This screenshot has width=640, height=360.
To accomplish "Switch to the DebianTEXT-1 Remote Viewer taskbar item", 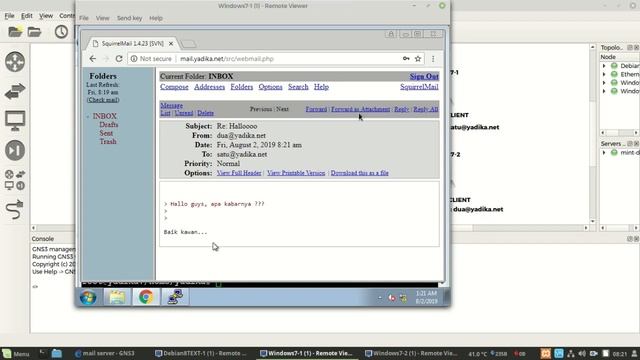I will 200,353.
